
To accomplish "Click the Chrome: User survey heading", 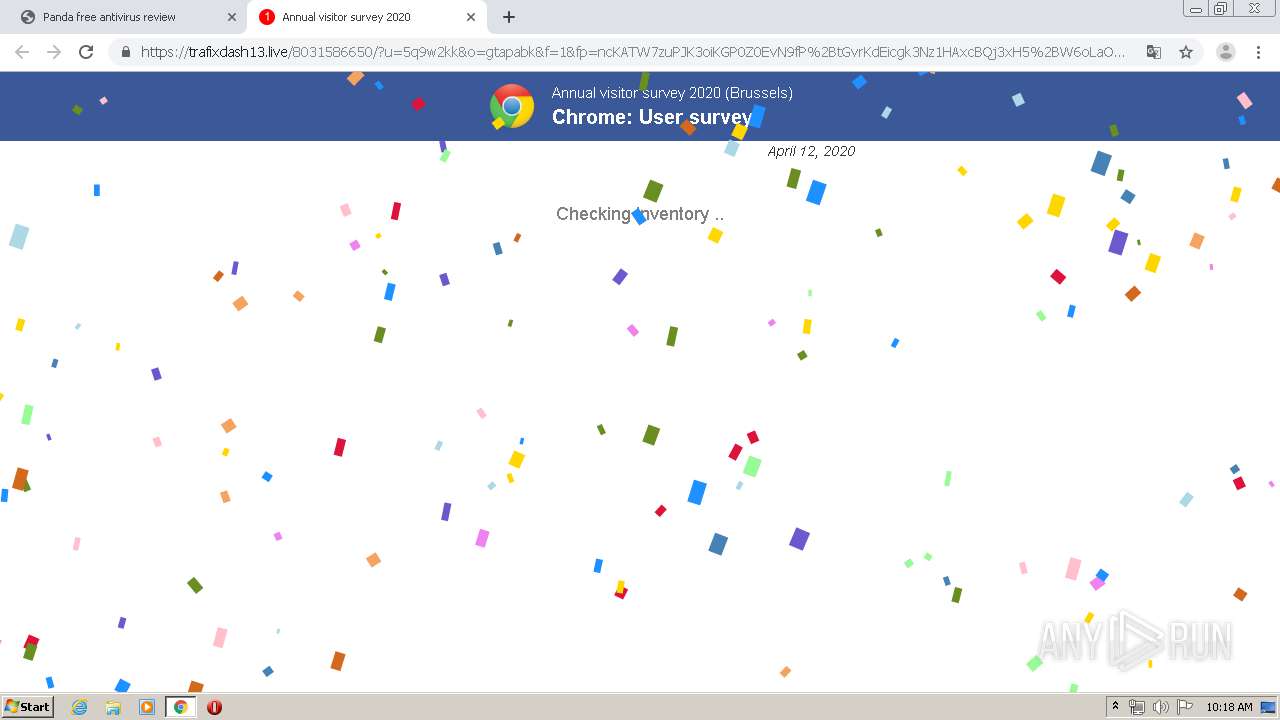I will coord(651,117).
